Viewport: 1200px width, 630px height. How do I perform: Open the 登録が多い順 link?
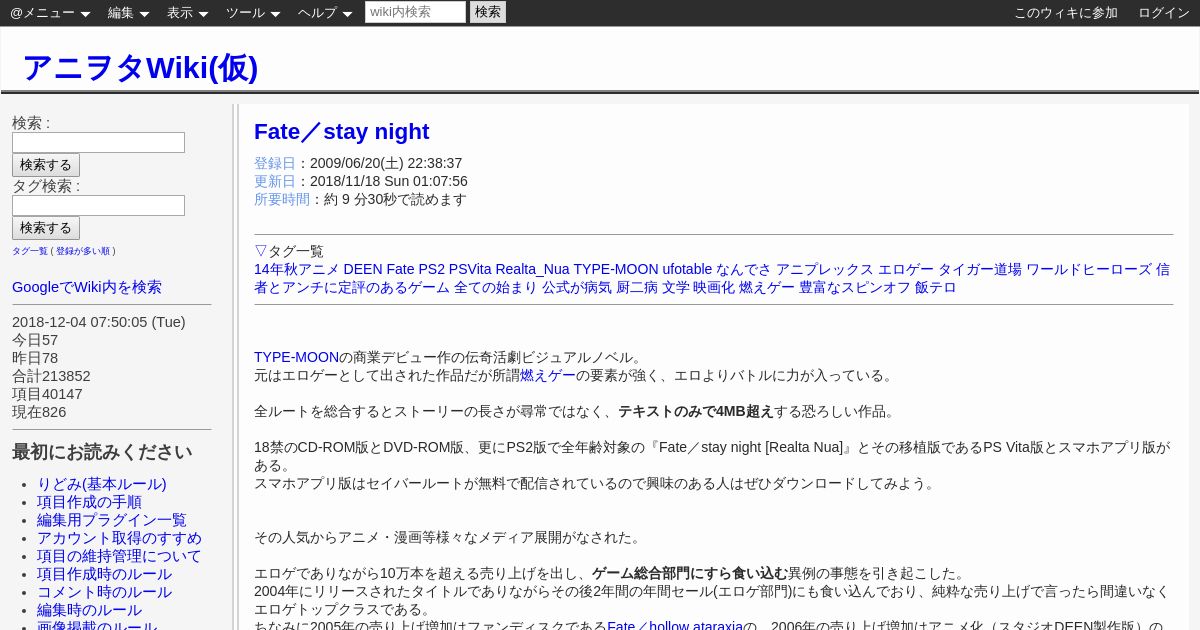pyautogui.click(x=84, y=251)
